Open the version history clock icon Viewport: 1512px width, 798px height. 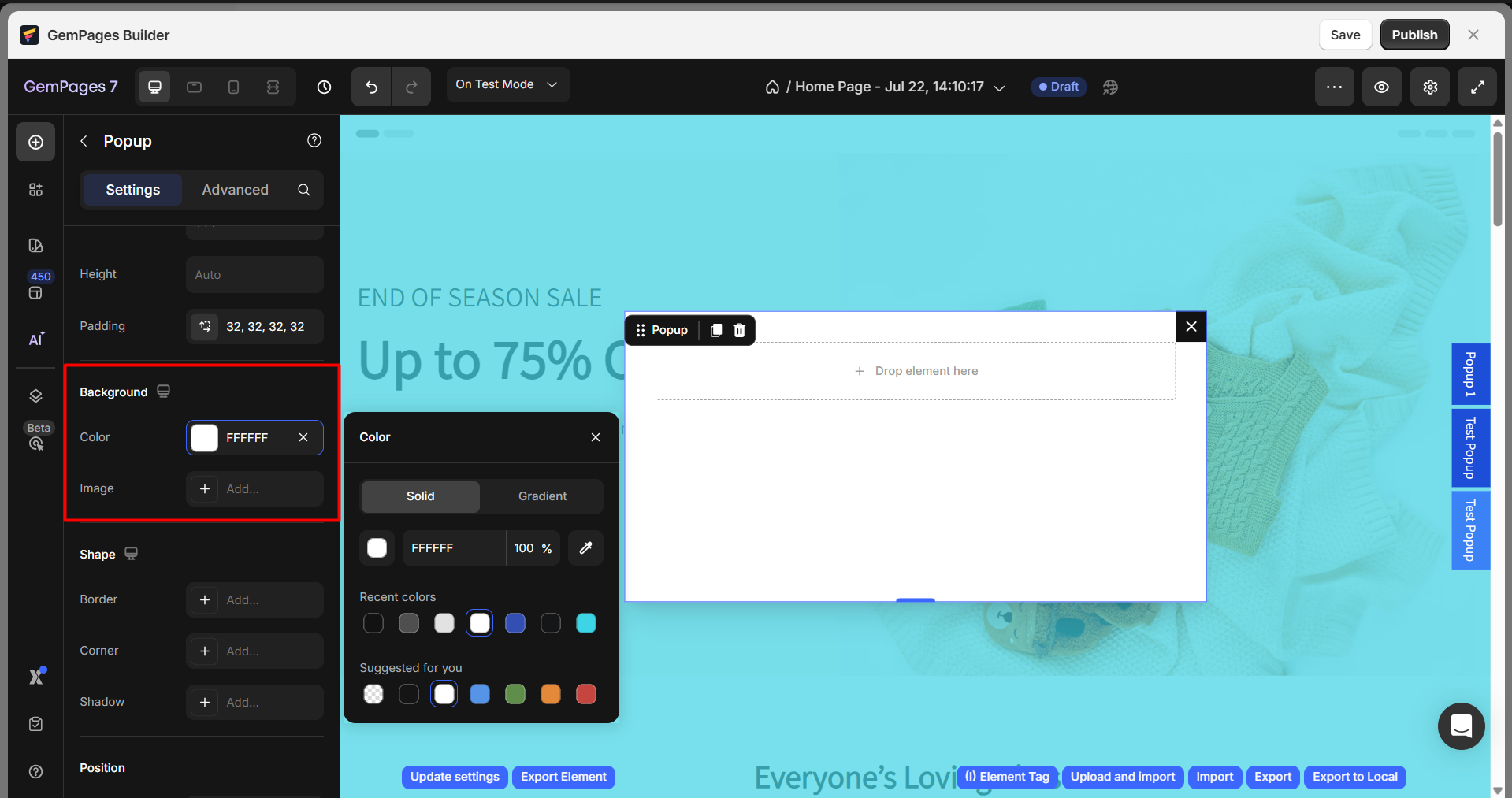324,87
